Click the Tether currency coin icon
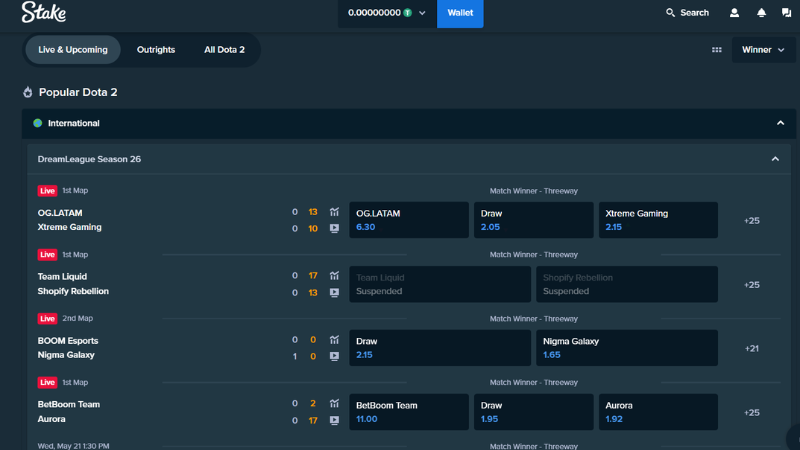This screenshot has height=450, width=800. coord(408,13)
